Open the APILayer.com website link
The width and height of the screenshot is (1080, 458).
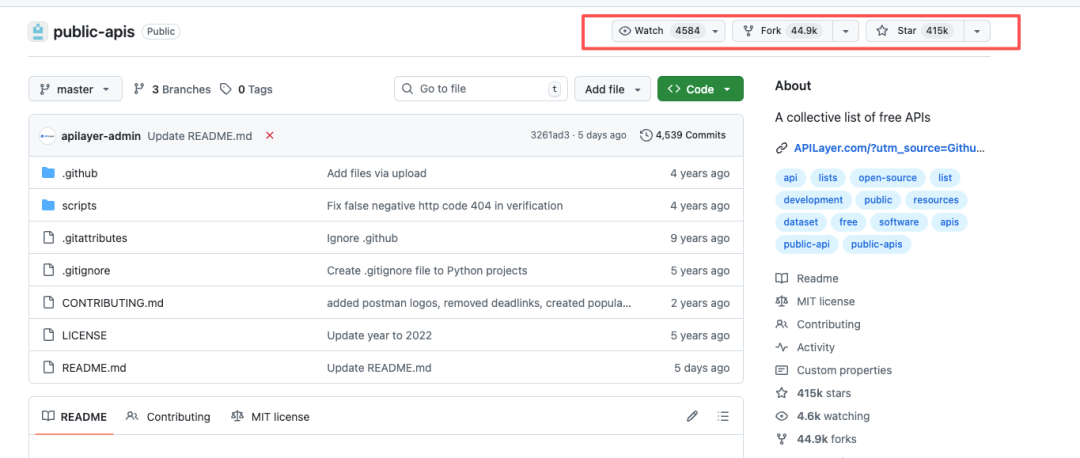click(889, 148)
